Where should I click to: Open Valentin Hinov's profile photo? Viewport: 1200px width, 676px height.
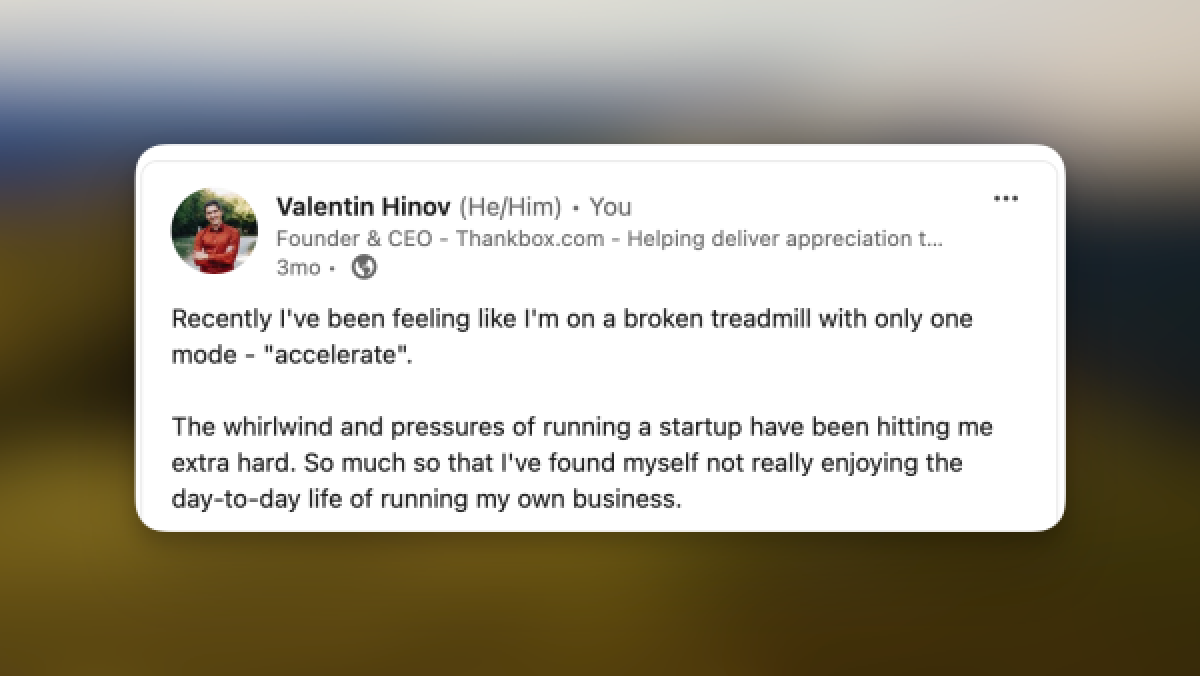coord(214,231)
